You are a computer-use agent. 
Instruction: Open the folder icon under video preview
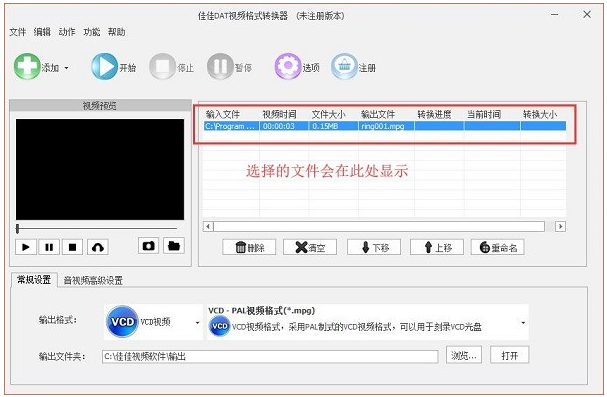pos(174,246)
